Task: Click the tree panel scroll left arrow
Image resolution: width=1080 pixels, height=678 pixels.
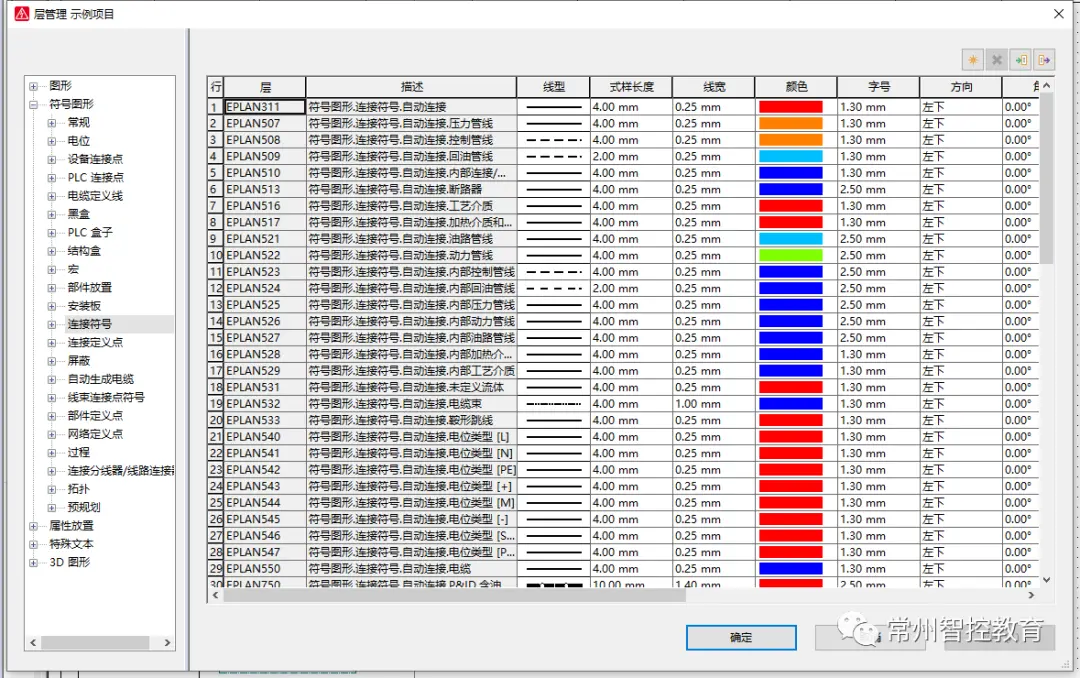Action: click(33, 643)
